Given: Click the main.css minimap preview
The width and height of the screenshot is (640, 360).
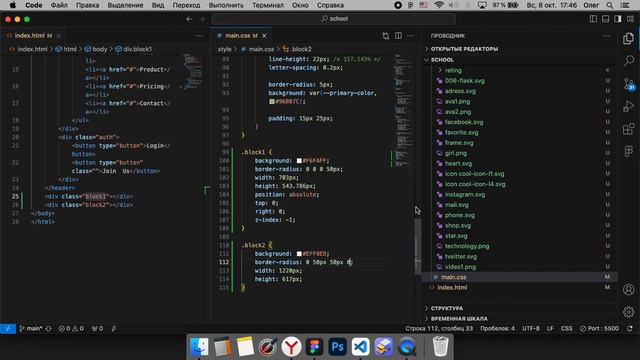Looking at the screenshot, I should pos(403,110).
